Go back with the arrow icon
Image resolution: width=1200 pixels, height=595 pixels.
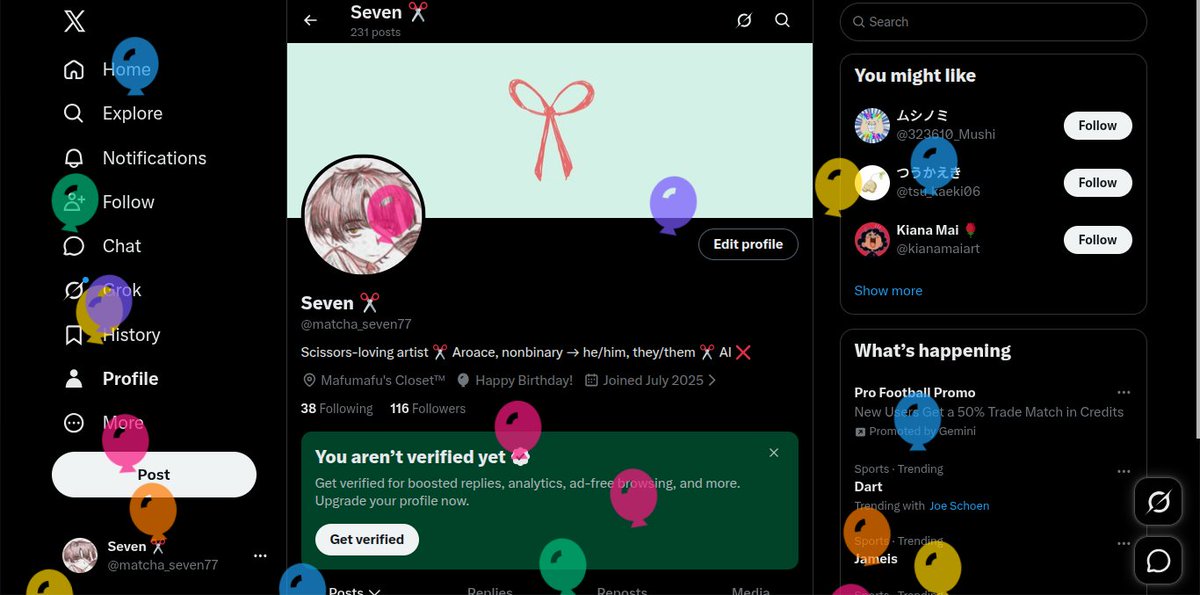[x=311, y=20]
